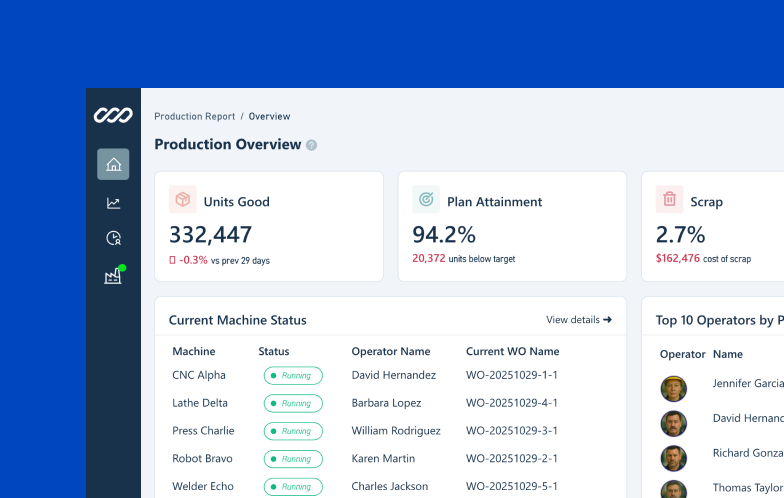Click the Units Good box icon
Screen dimensions: 784x498
click(183, 200)
